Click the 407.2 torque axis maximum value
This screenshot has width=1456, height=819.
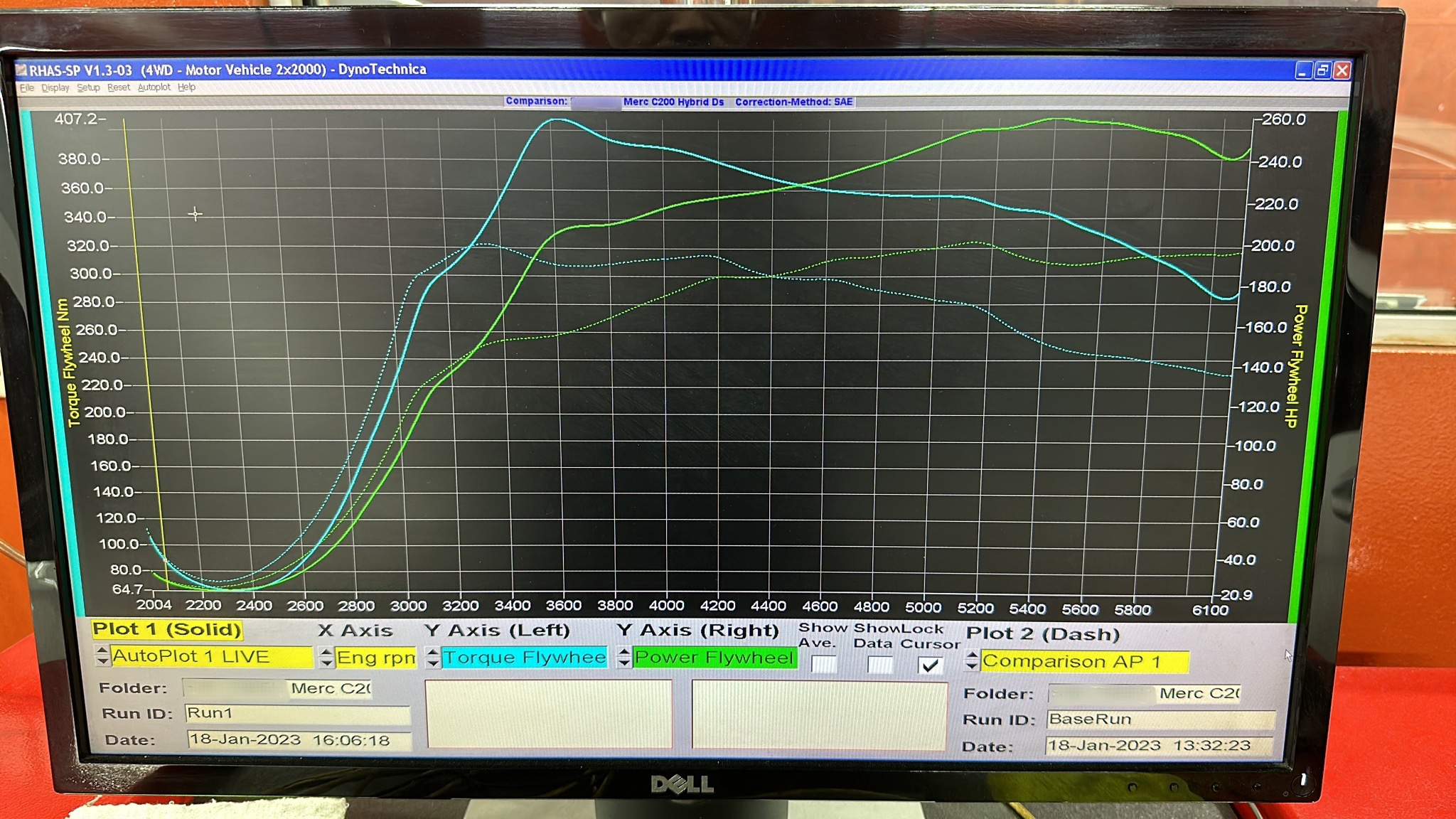pyautogui.click(x=76, y=119)
